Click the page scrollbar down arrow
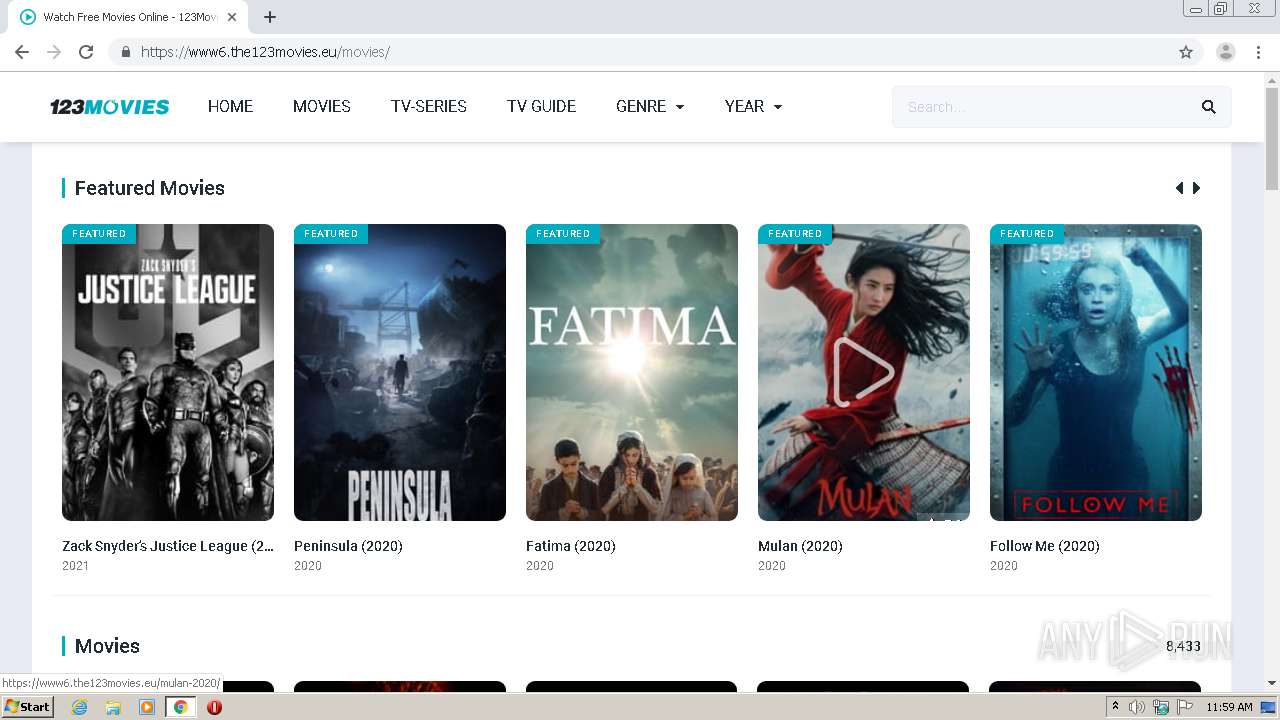 click(x=1272, y=683)
